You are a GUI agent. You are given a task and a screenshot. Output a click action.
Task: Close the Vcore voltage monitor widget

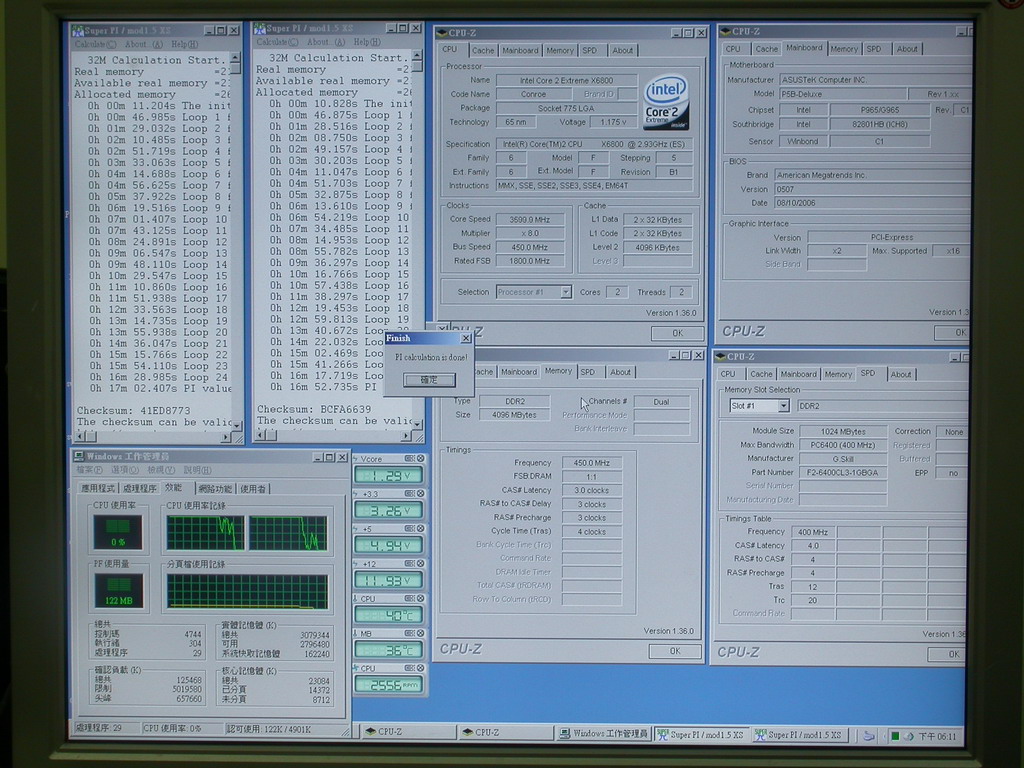click(x=421, y=458)
